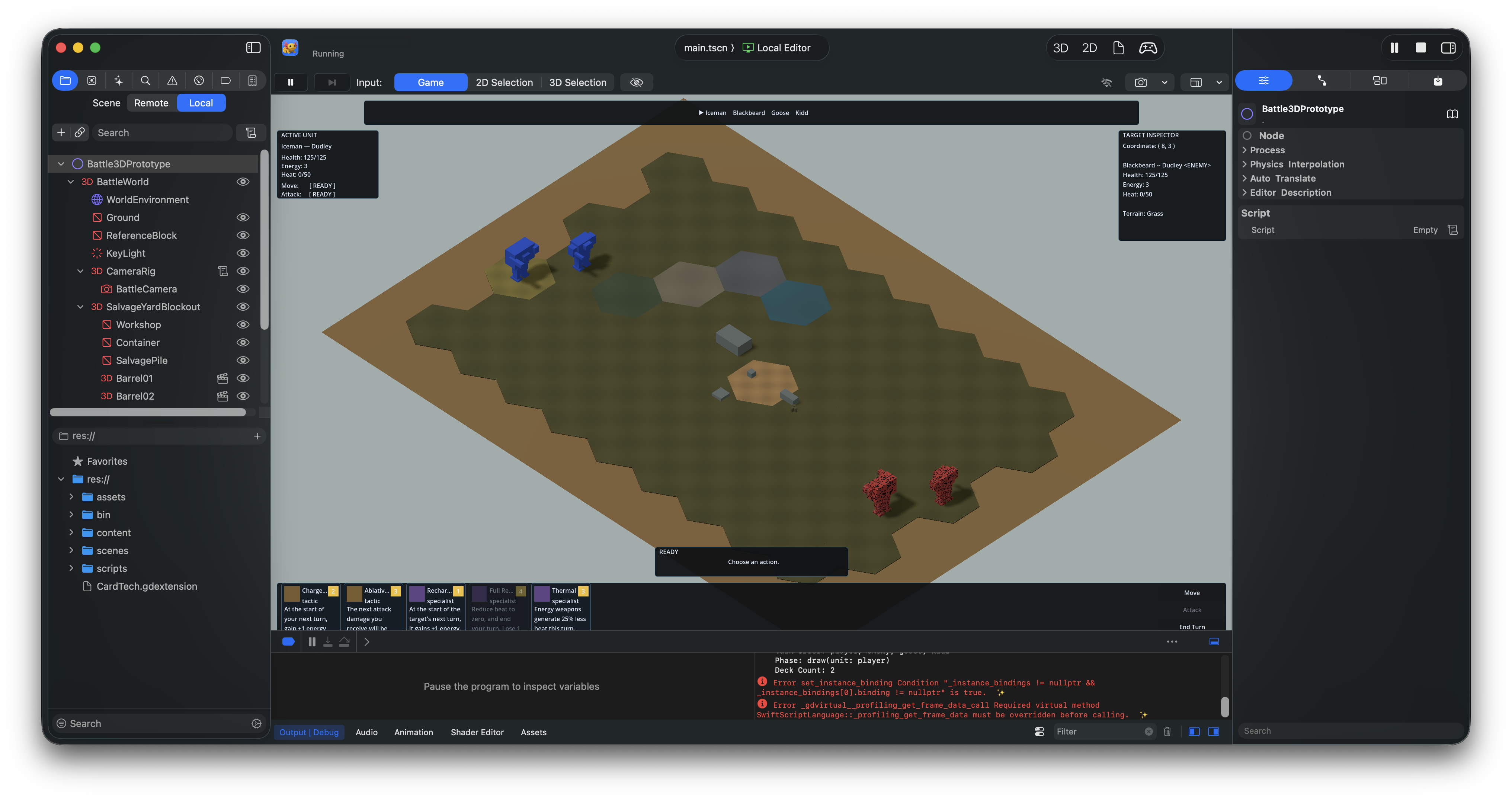Open scene clapper icon on Barrel02
This screenshot has width=1512, height=800.
pos(222,396)
